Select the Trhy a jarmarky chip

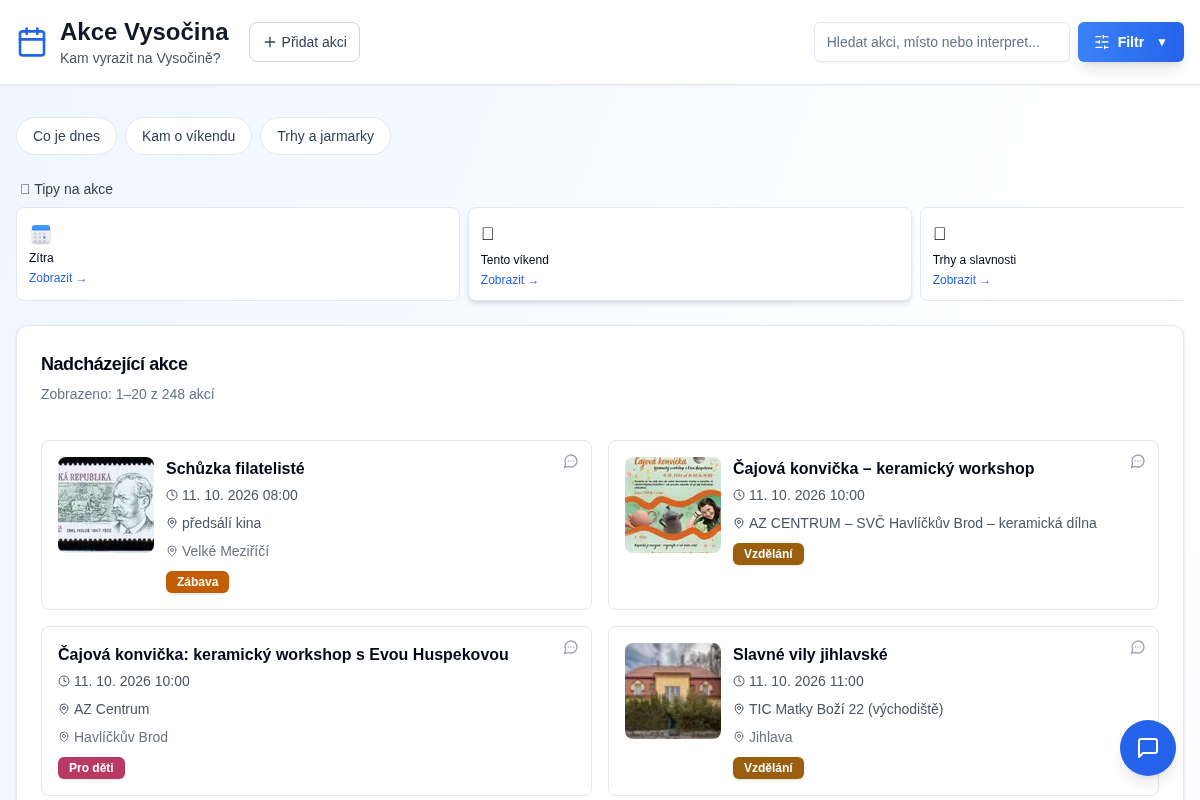click(x=325, y=136)
